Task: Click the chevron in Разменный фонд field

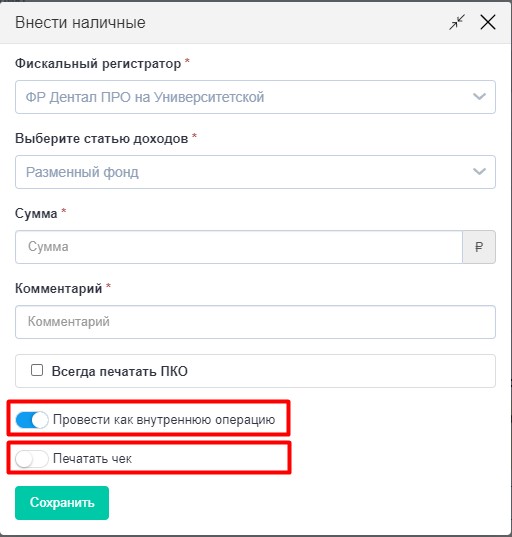Action: point(479,172)
